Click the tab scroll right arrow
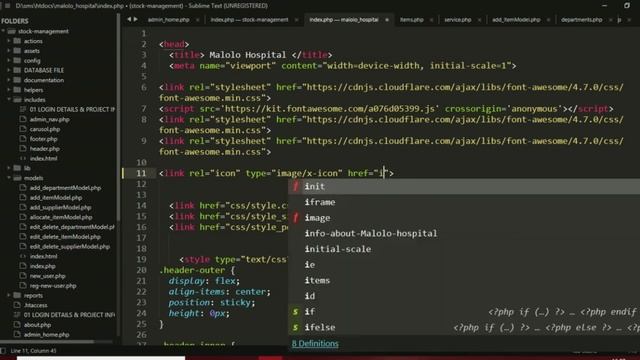The image size is (640, 360). (x=136, y=19)
